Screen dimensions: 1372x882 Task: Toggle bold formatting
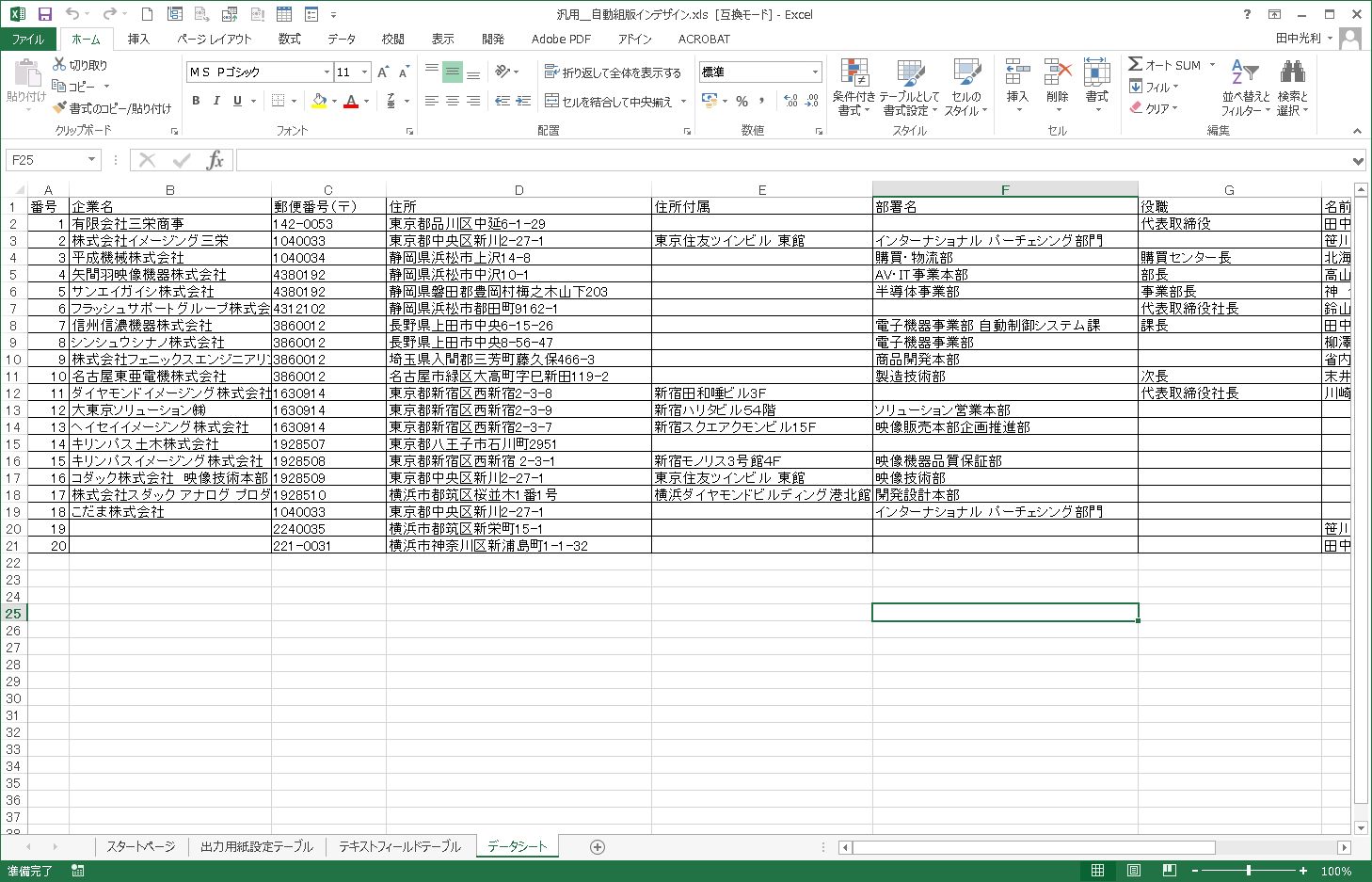tap(196, 101)
